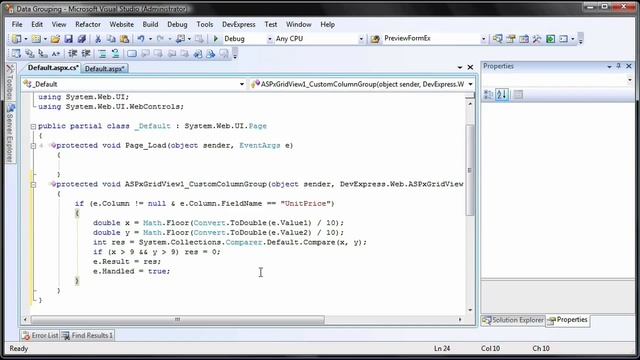The width and height of the screenshot is (640, 360).
Task: Open the Build menu
Action: pyautogui.click(x=150, y=24)
